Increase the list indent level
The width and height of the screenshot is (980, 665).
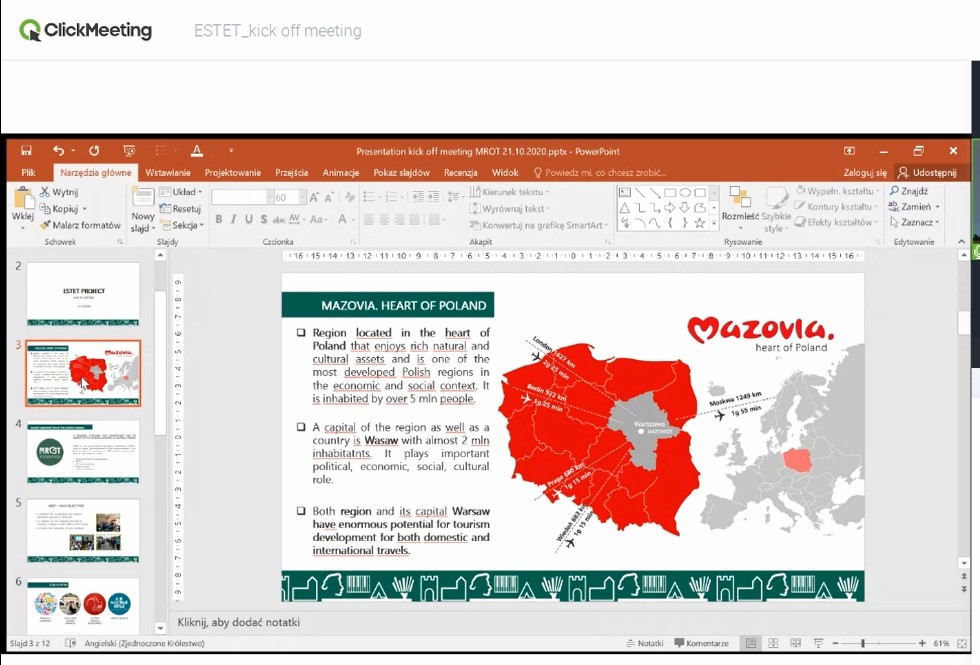[433, 197]
